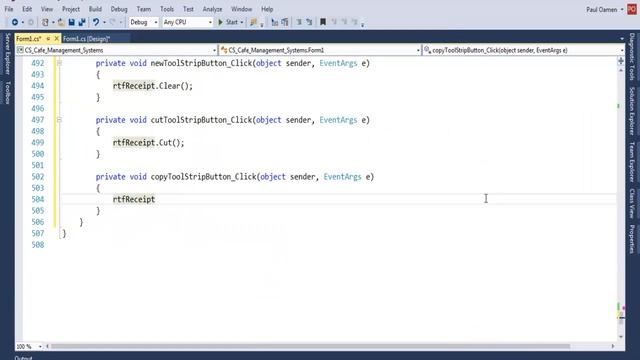Click the Redo icon in the toolbar
Image resolution: width=640 pixels, height=360 pixels.
(x=113, y=22)
